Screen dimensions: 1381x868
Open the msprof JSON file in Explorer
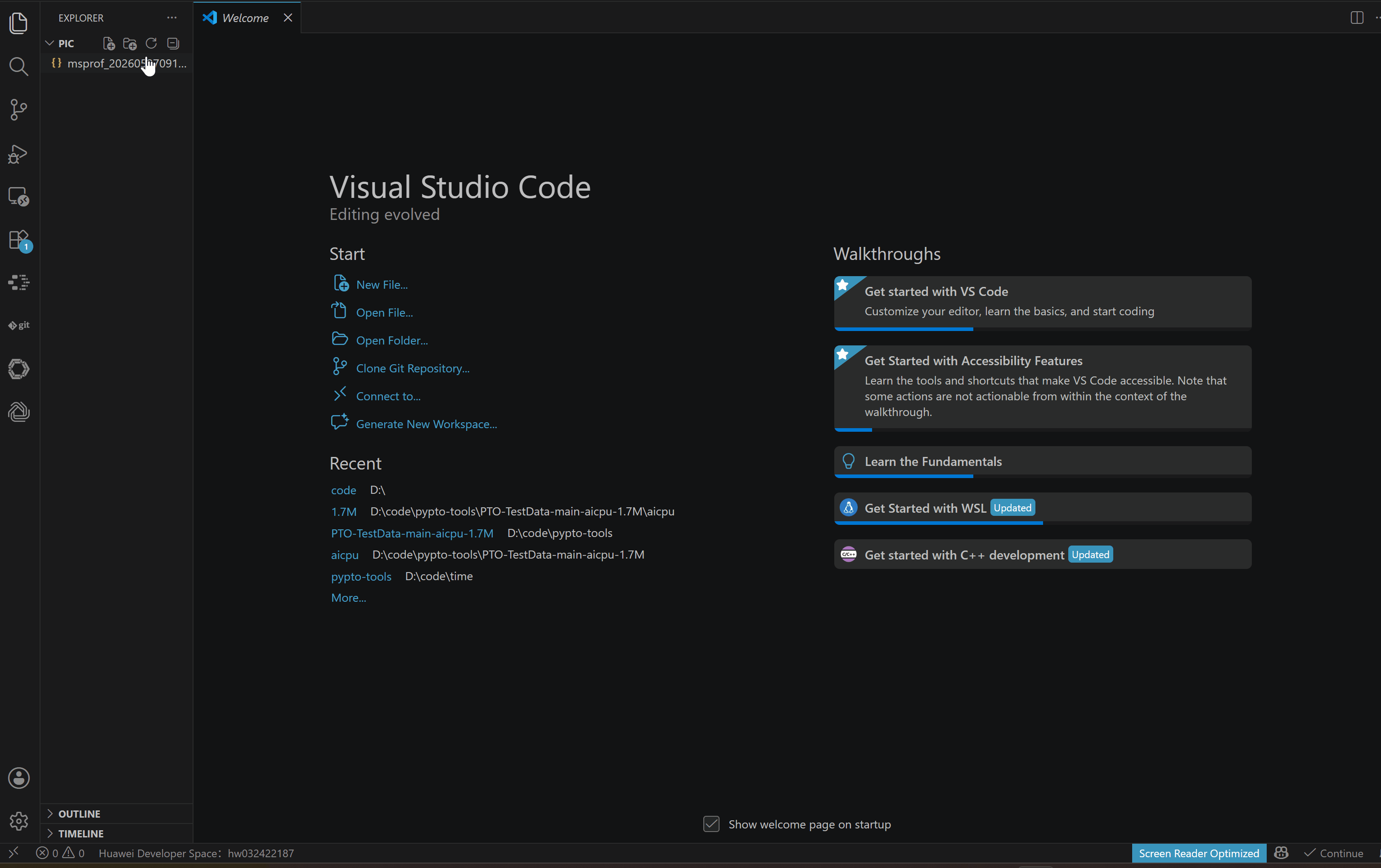pyautogui.click(x=117, y=63)
